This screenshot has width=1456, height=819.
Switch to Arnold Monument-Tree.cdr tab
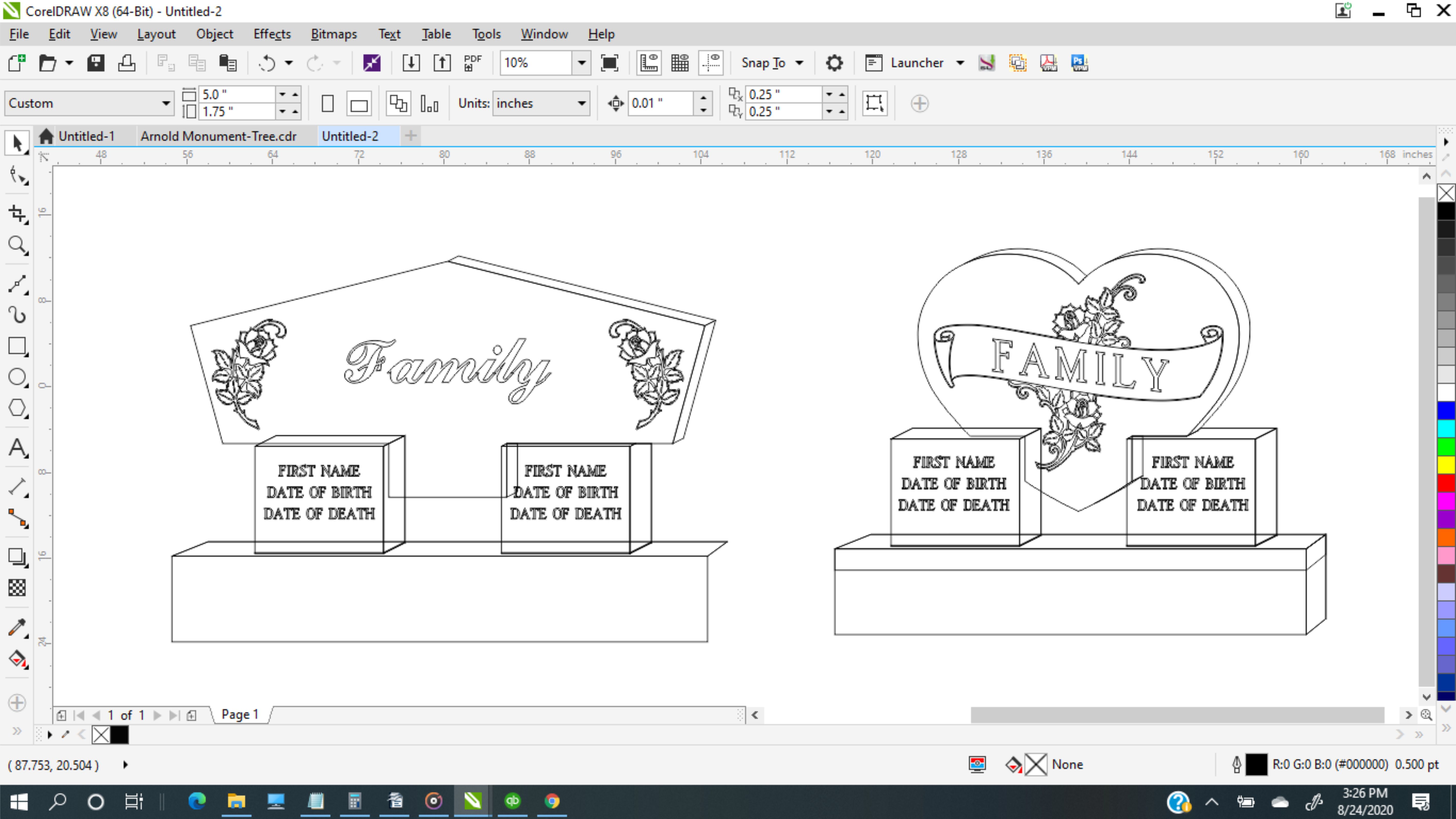[218, 136]
